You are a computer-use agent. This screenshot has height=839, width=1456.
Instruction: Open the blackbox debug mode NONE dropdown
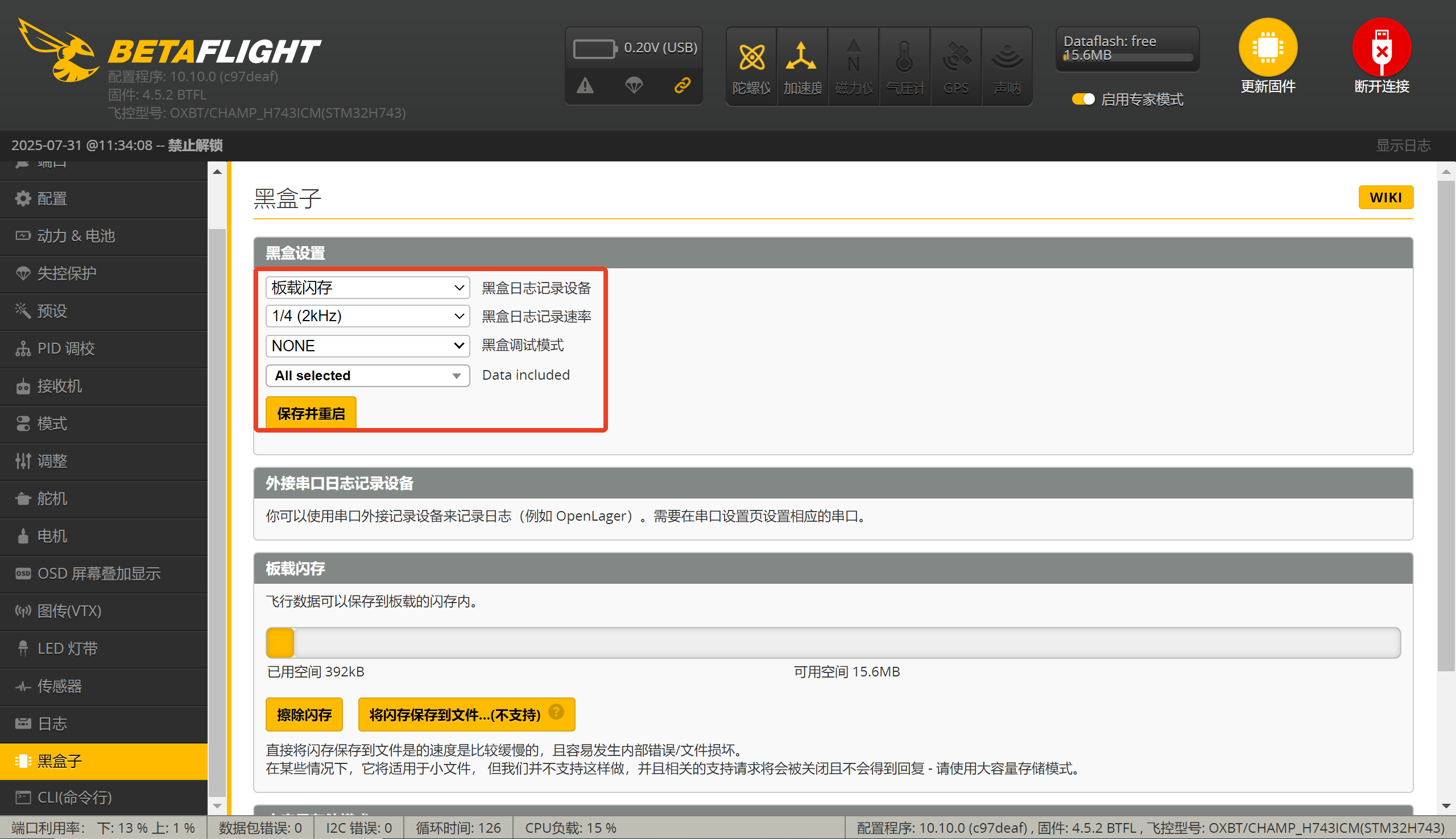(367, 346)
